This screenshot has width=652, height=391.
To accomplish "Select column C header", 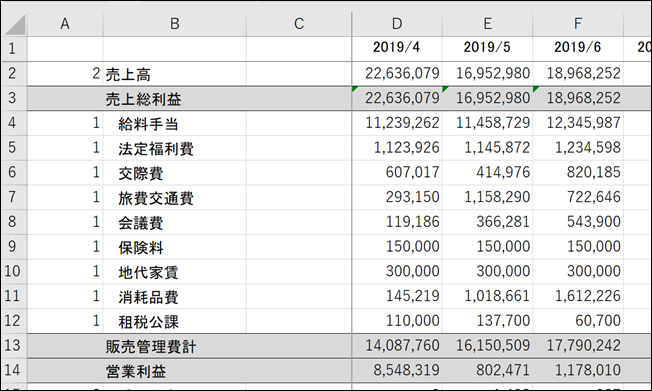I will [299, 24].
